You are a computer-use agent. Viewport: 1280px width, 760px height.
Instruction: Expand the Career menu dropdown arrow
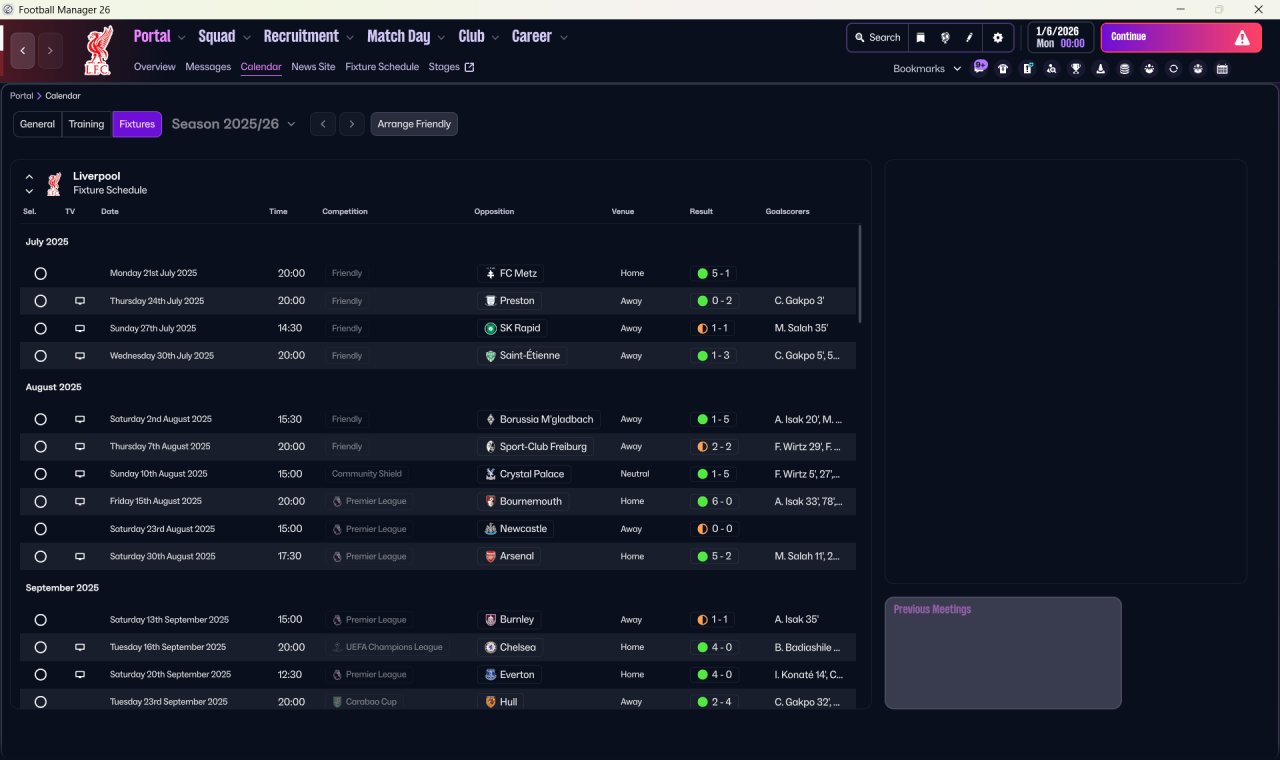point(564,38)
